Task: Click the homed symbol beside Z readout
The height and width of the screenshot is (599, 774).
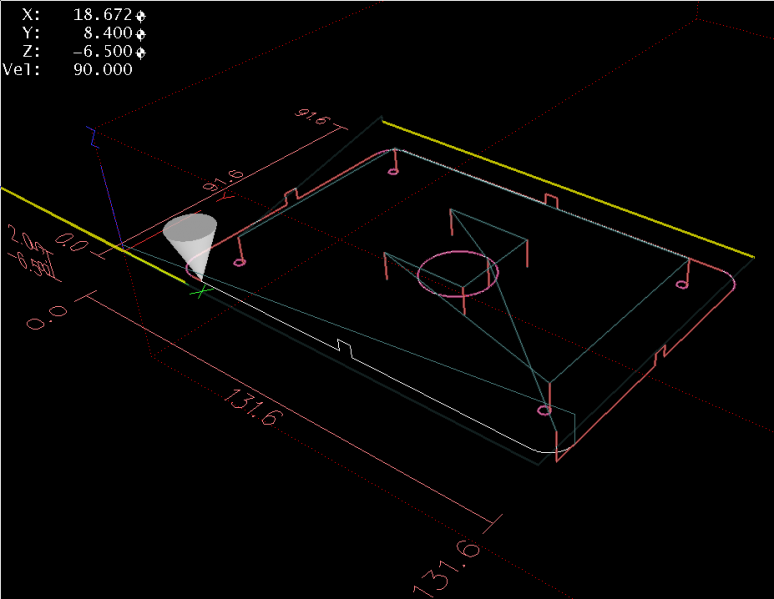Action: click(141, 52)
